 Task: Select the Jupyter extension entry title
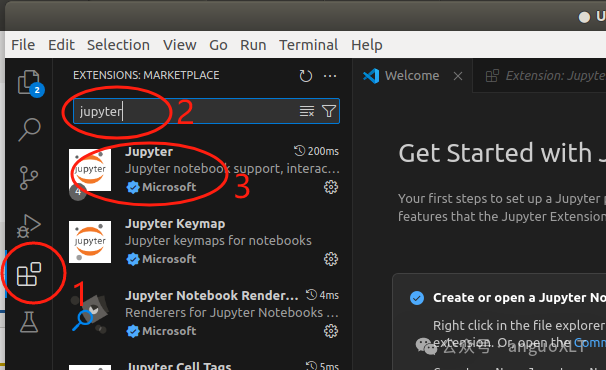tap(149, 152)
